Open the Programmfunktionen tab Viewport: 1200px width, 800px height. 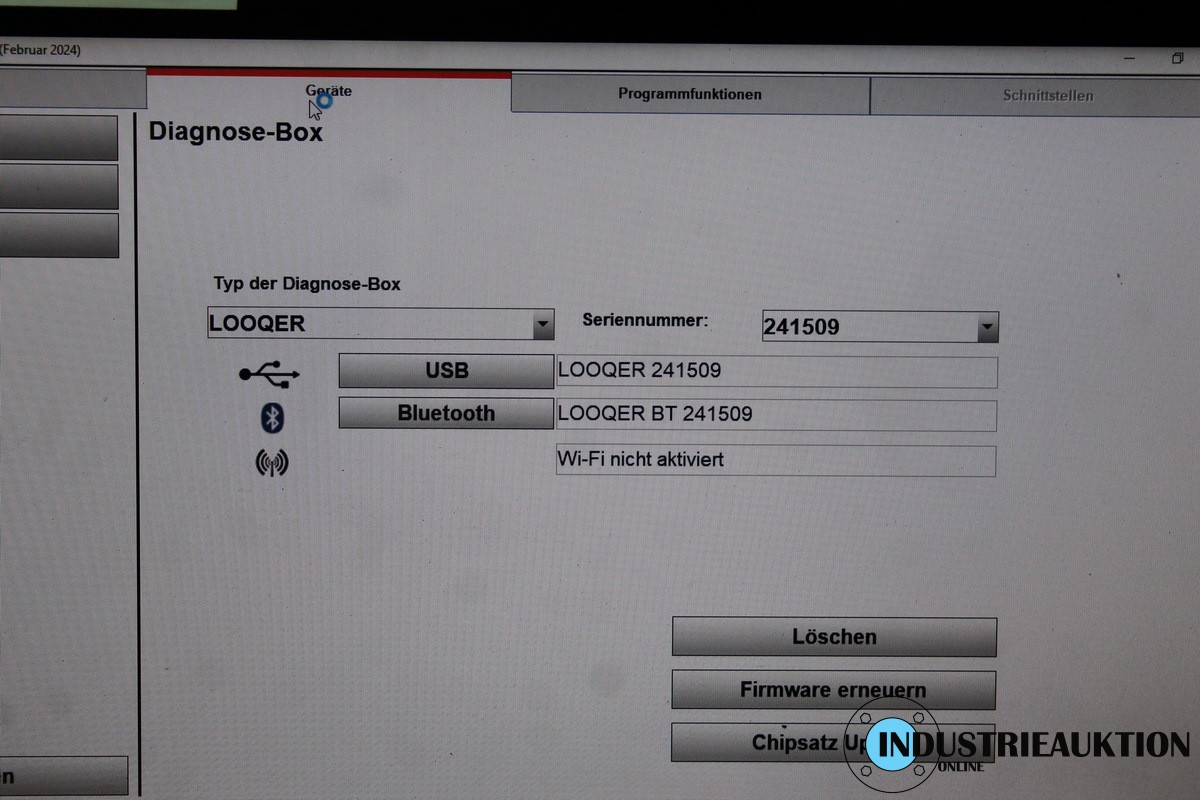point(690,95)
